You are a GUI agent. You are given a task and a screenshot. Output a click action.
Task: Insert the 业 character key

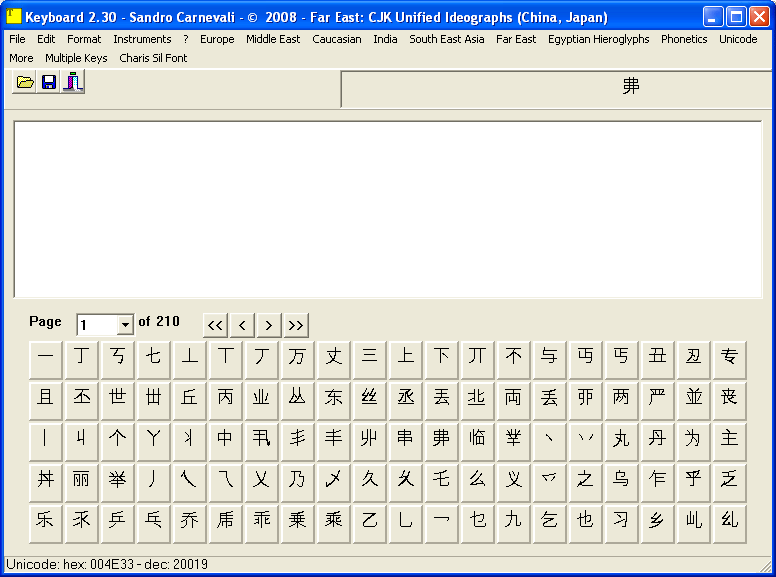(261, 401)
